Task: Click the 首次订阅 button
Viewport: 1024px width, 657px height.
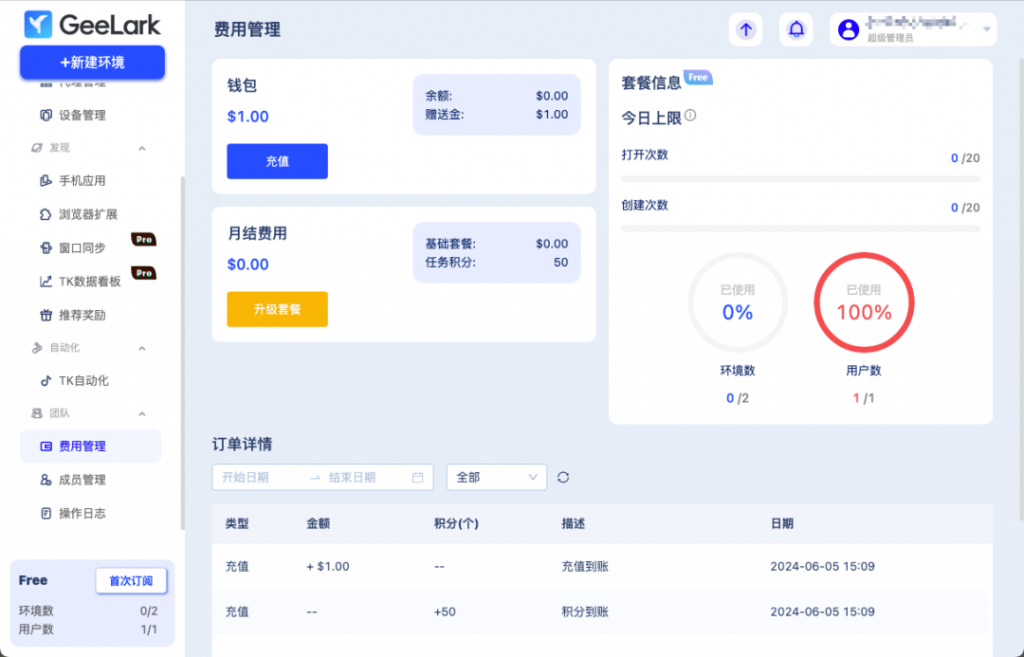Action: [x=131, y=581]
